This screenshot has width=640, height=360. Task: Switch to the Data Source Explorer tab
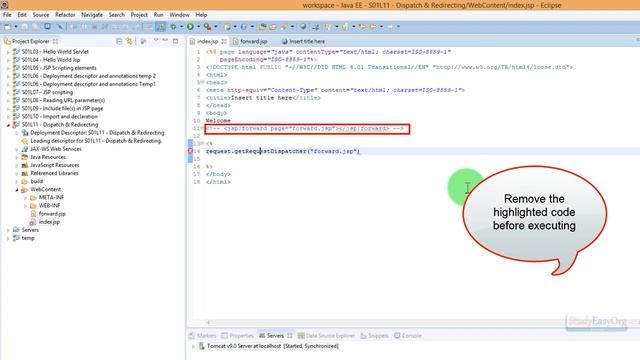tap(326, 336)
